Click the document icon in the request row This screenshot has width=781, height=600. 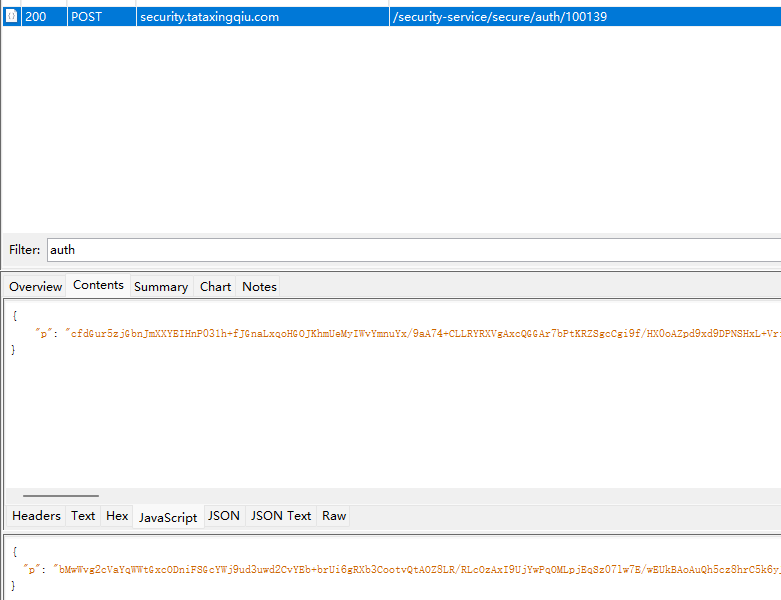click(11, 17)
